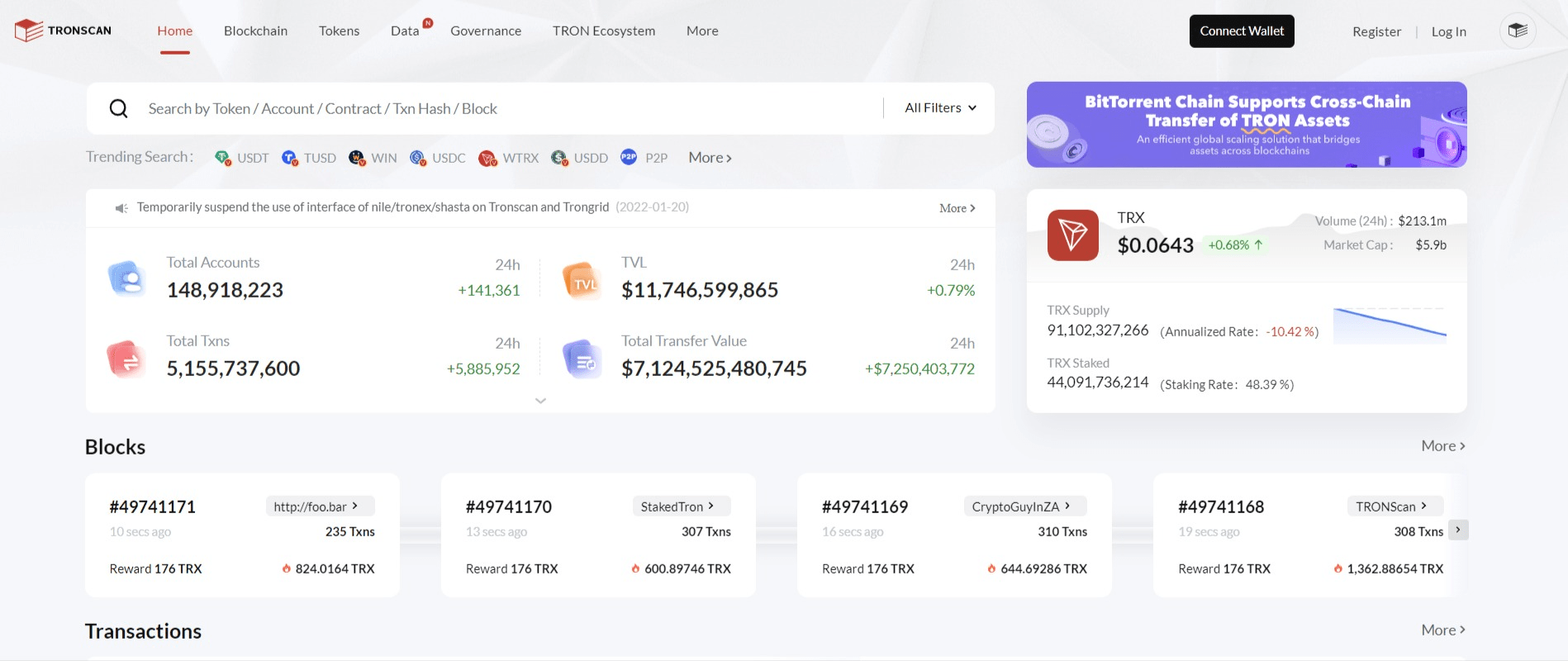View more Blocks
Viewport: 1568px width, 661px height.
pos(1443,446)
